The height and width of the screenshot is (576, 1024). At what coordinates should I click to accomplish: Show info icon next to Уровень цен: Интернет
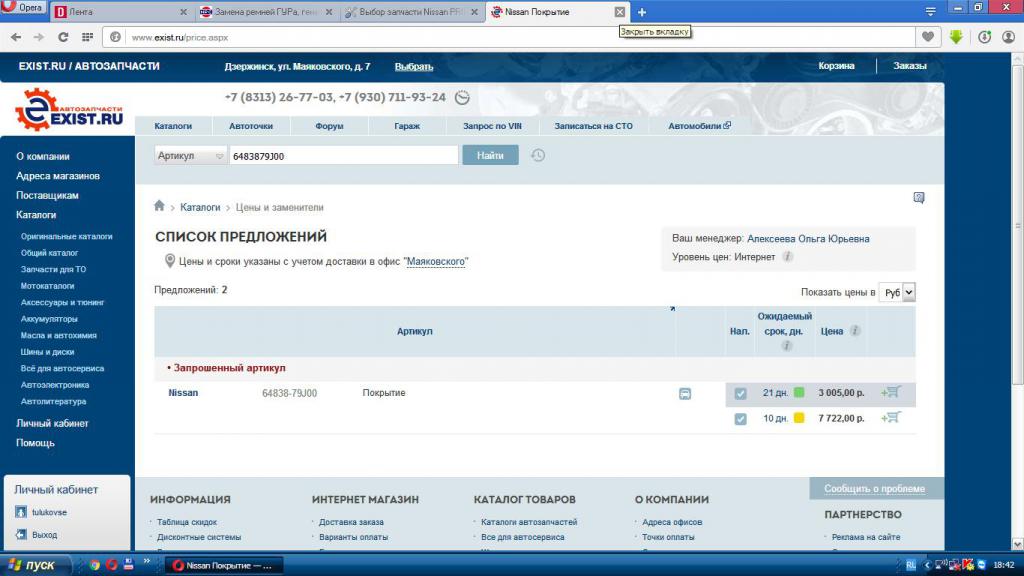click(x=788, y=257)
